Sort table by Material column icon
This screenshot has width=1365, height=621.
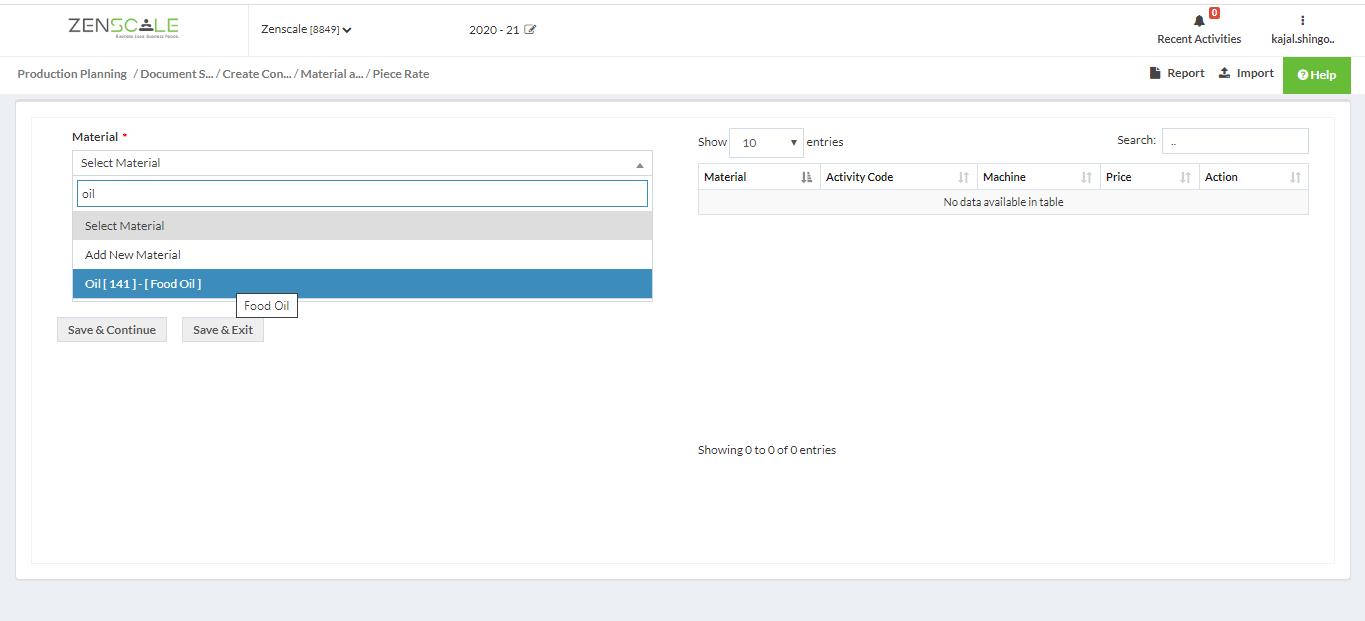pyautogui.click(x=807, y=177)
